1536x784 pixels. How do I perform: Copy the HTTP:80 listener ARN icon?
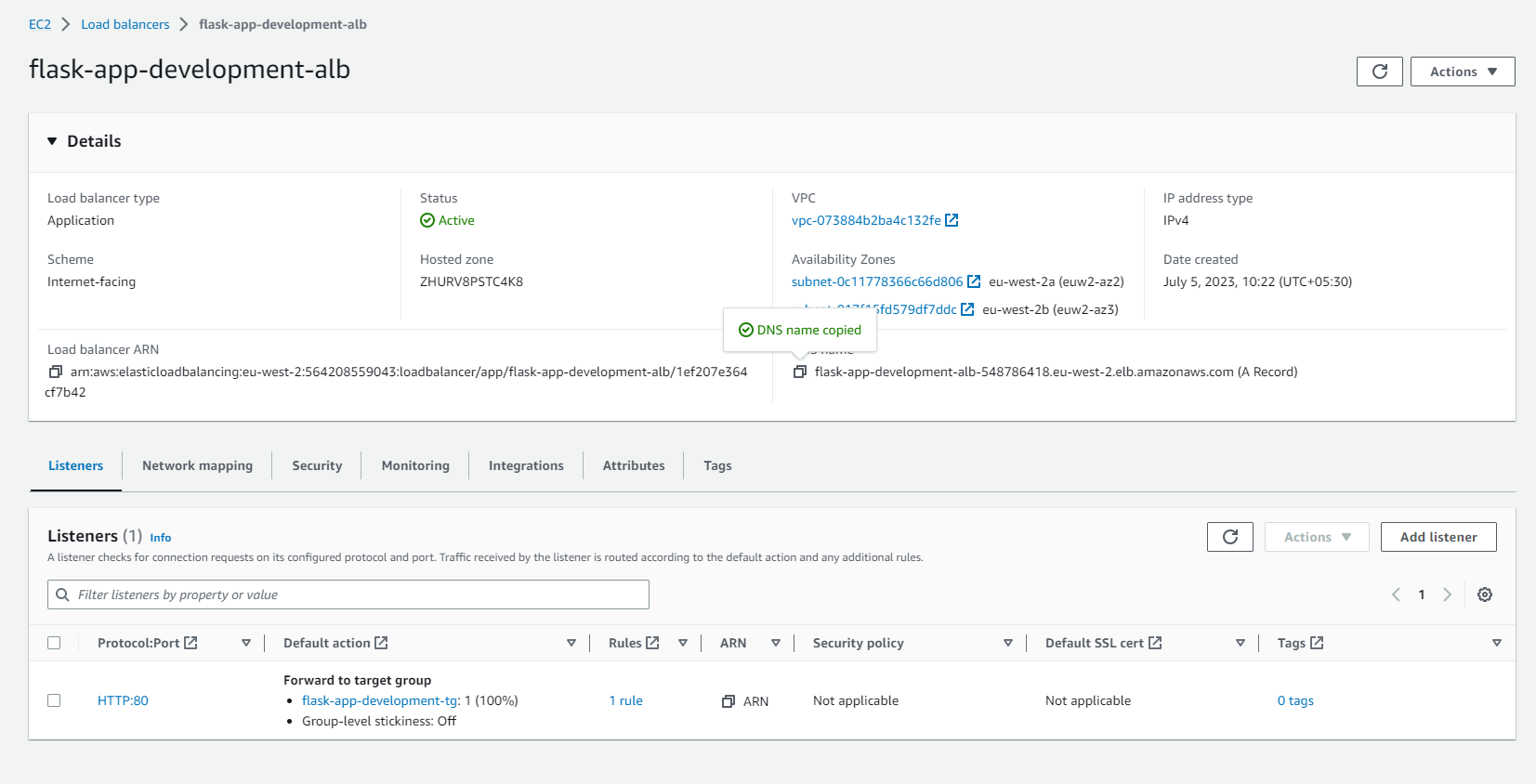tap(729, 701)
